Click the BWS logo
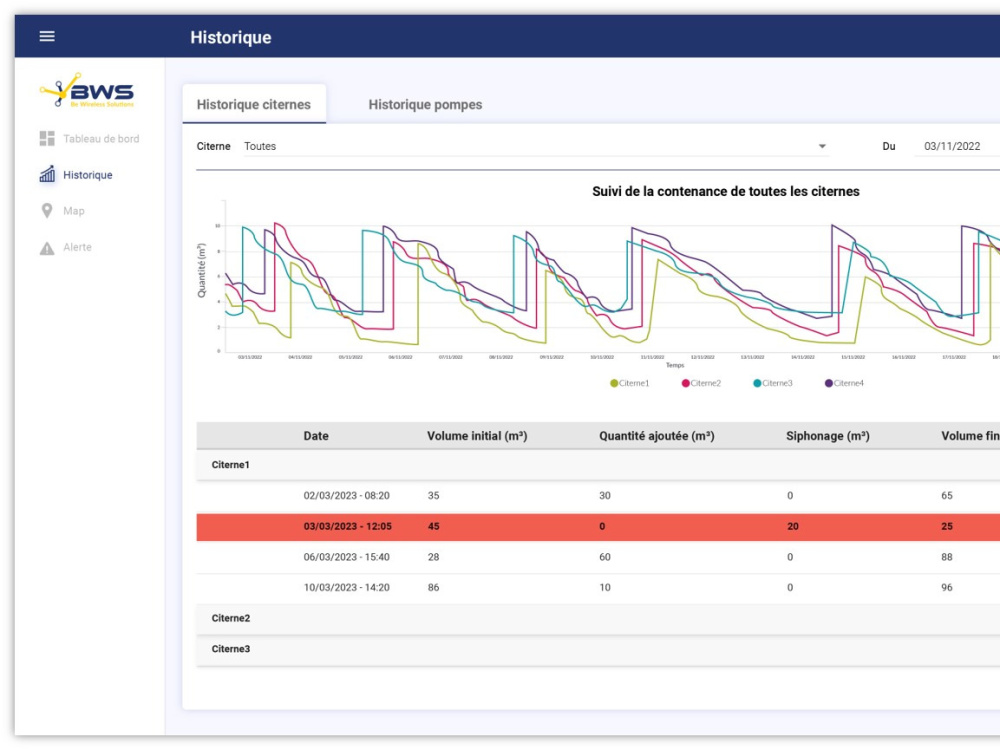 pos(87,90)
